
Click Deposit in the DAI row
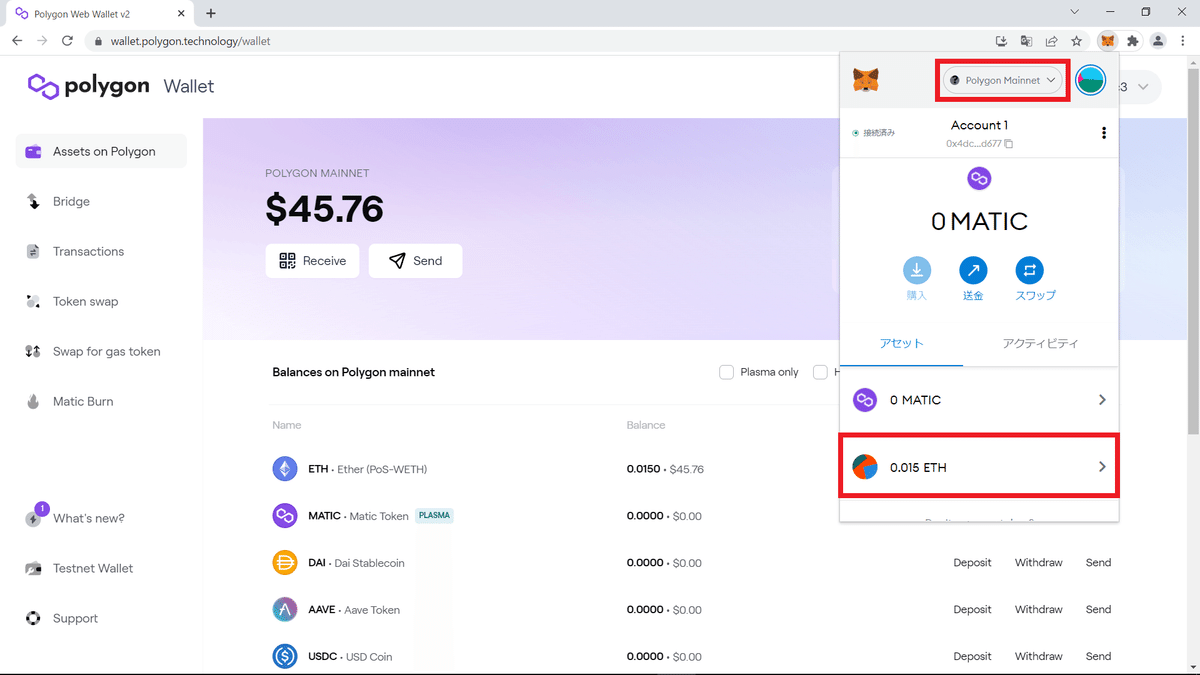click(972, 562)
